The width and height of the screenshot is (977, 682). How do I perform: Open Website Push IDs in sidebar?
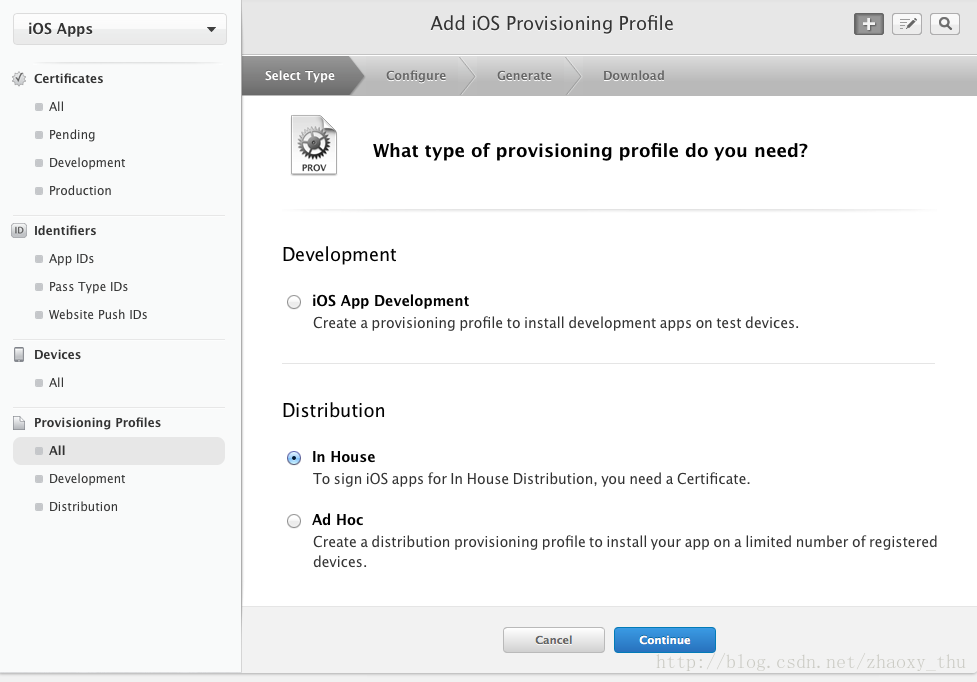tap(98, 315)
